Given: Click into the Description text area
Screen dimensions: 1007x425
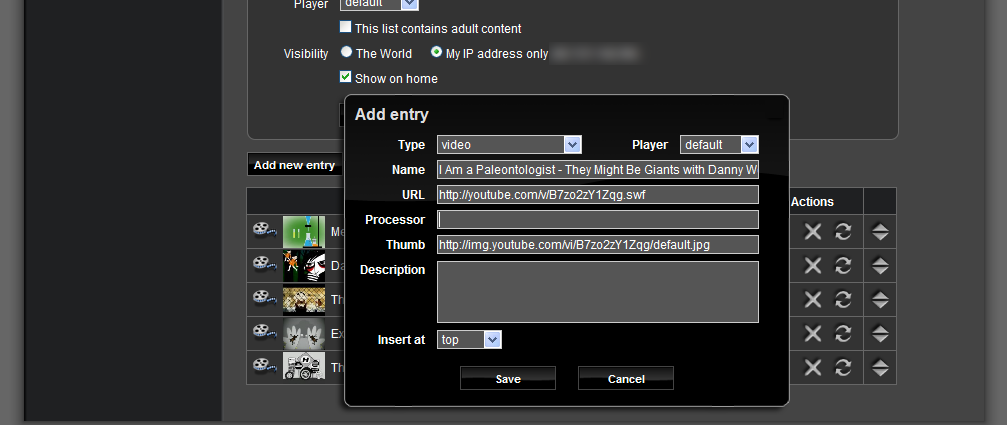Looking at the screenshot, I should pyautogui.click(x=598, y=292).
